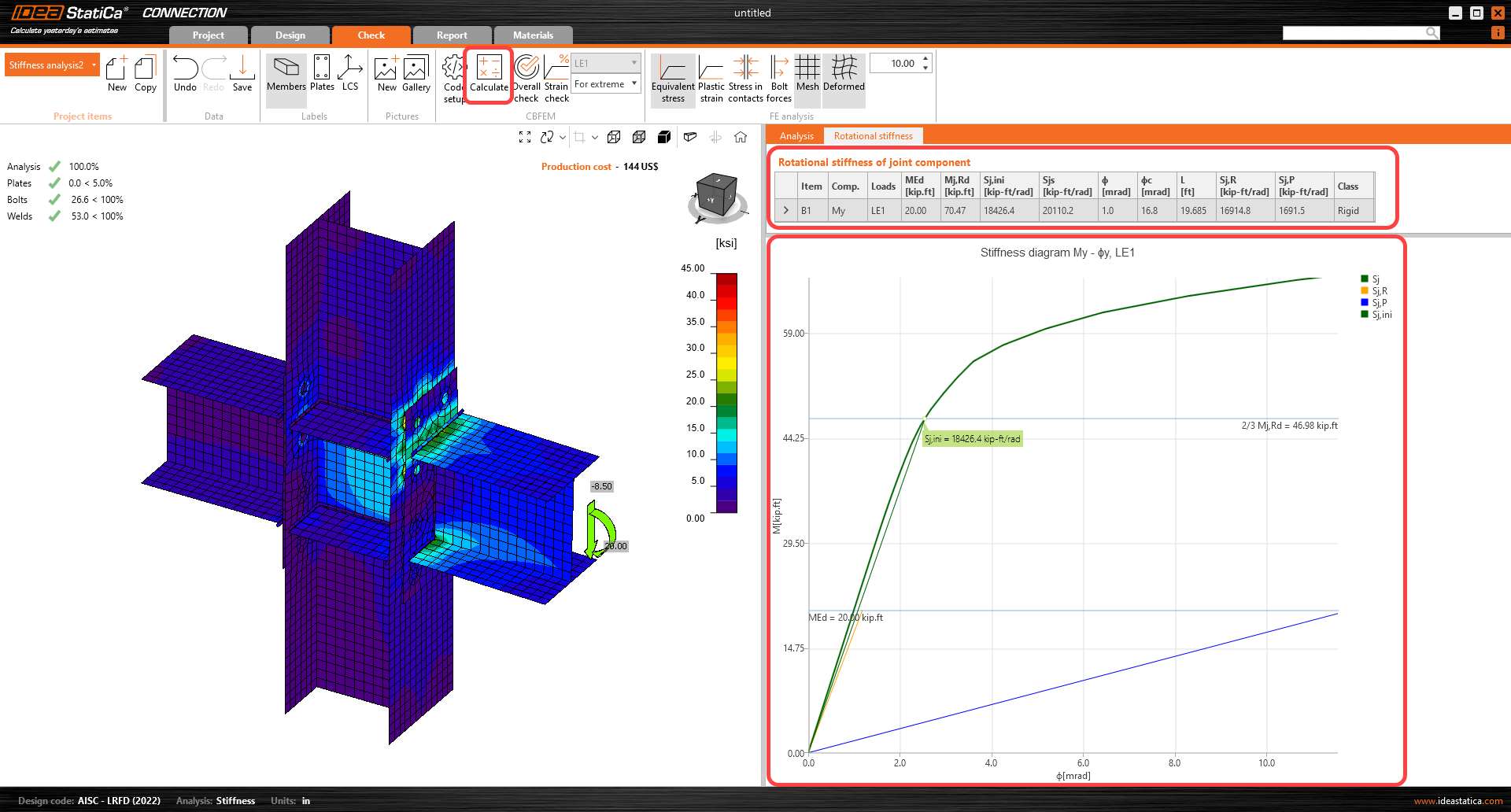Run the Calculate command
This screenshot has width=1511, height=812.
tap(489, 75)
